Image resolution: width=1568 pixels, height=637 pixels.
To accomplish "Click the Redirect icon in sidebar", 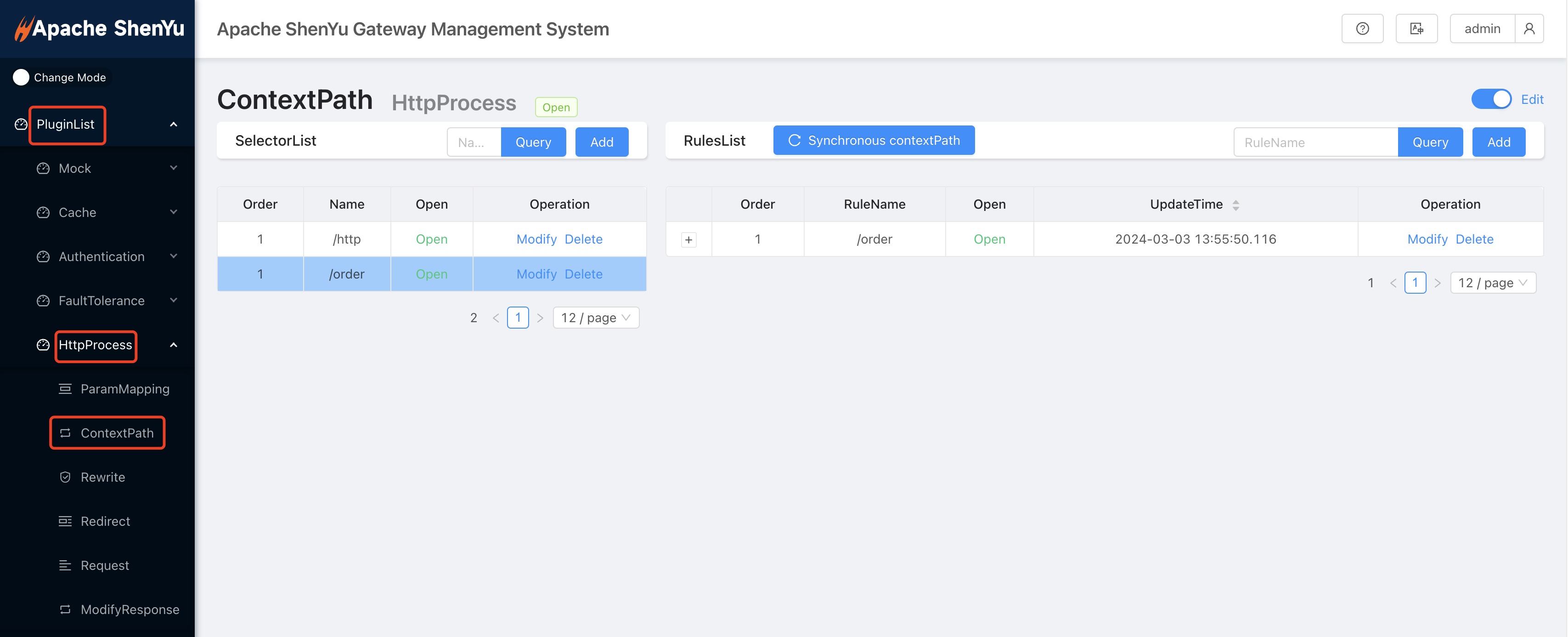I will [65, 521].
